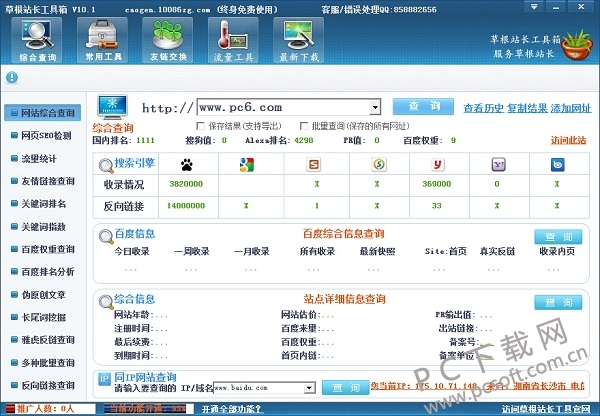Select 反向链接查询 in the sidebar

(42, 385)
